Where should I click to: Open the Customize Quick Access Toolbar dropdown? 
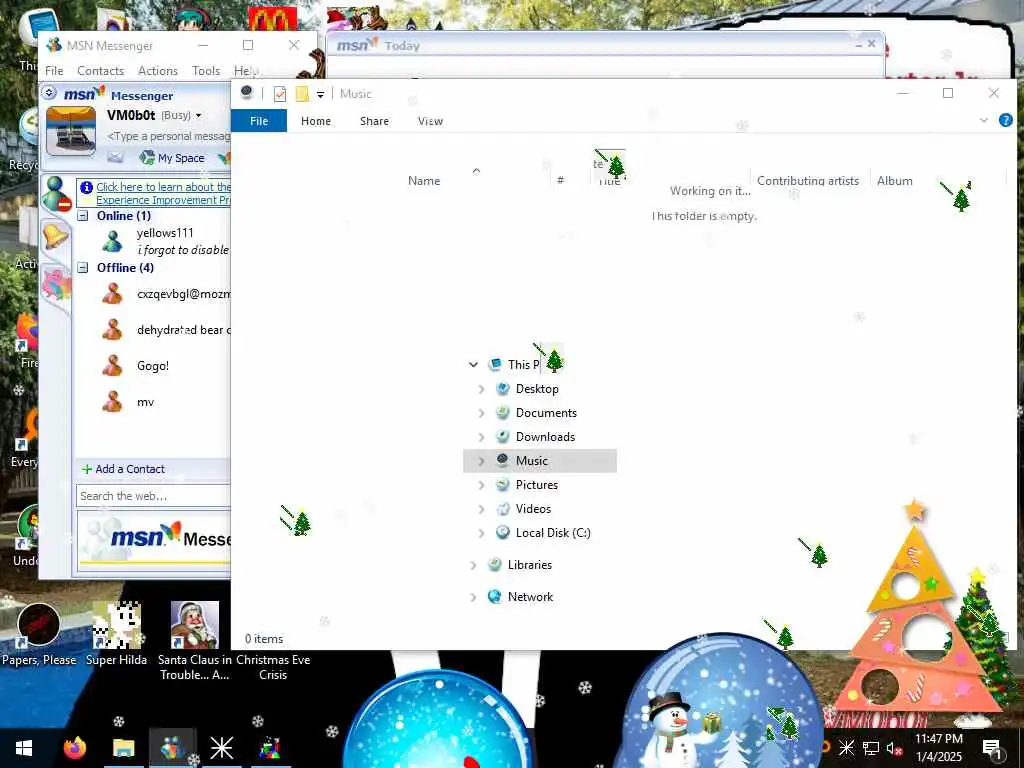[321, 95]
